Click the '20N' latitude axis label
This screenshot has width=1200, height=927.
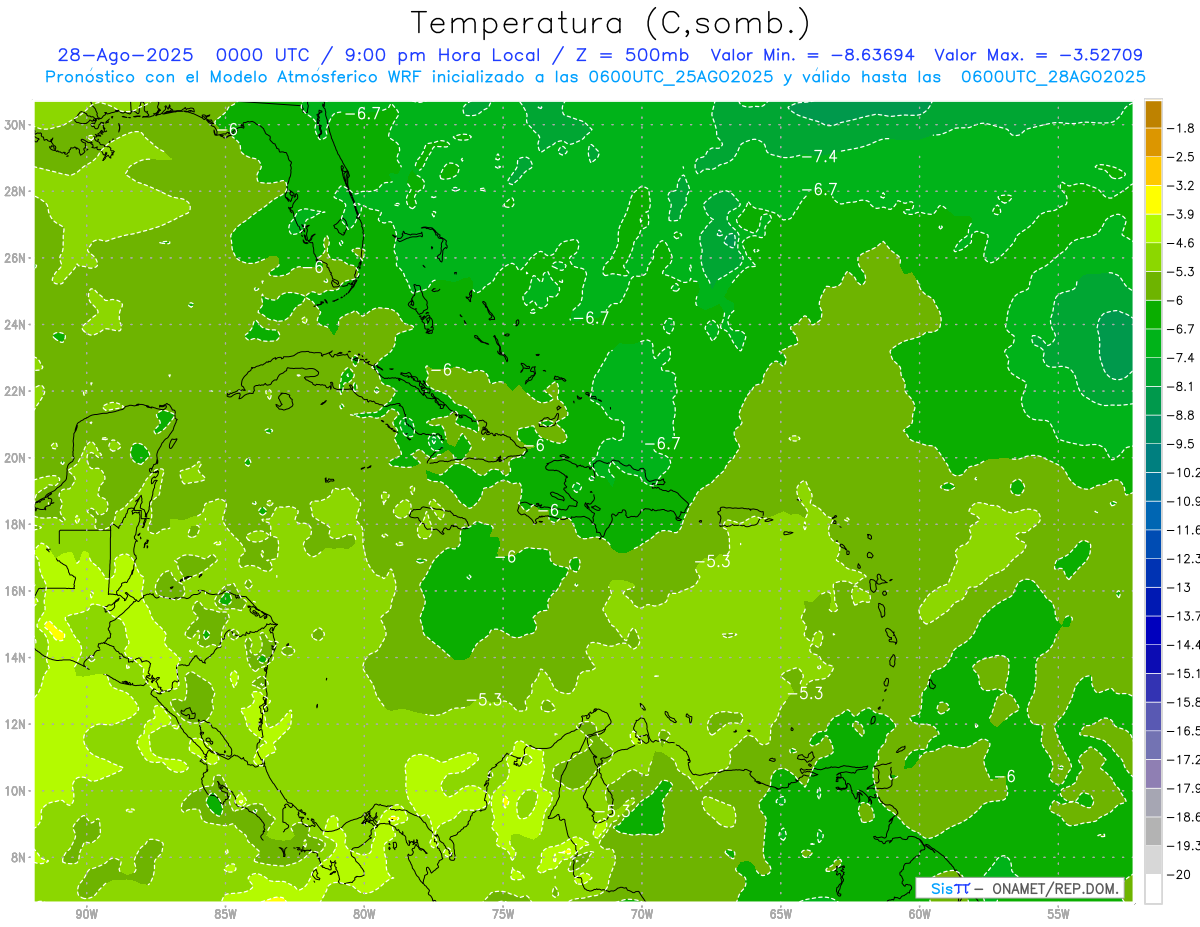click(x=15, y=458)
